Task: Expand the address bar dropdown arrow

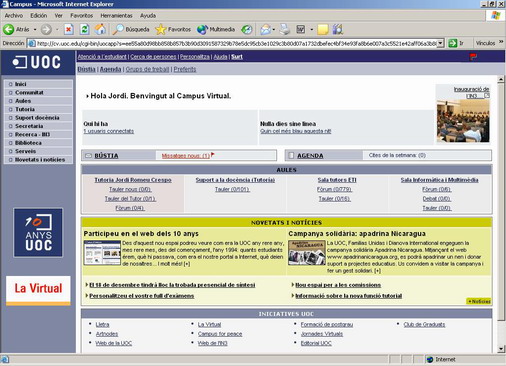Action: (x=441, y=43)
